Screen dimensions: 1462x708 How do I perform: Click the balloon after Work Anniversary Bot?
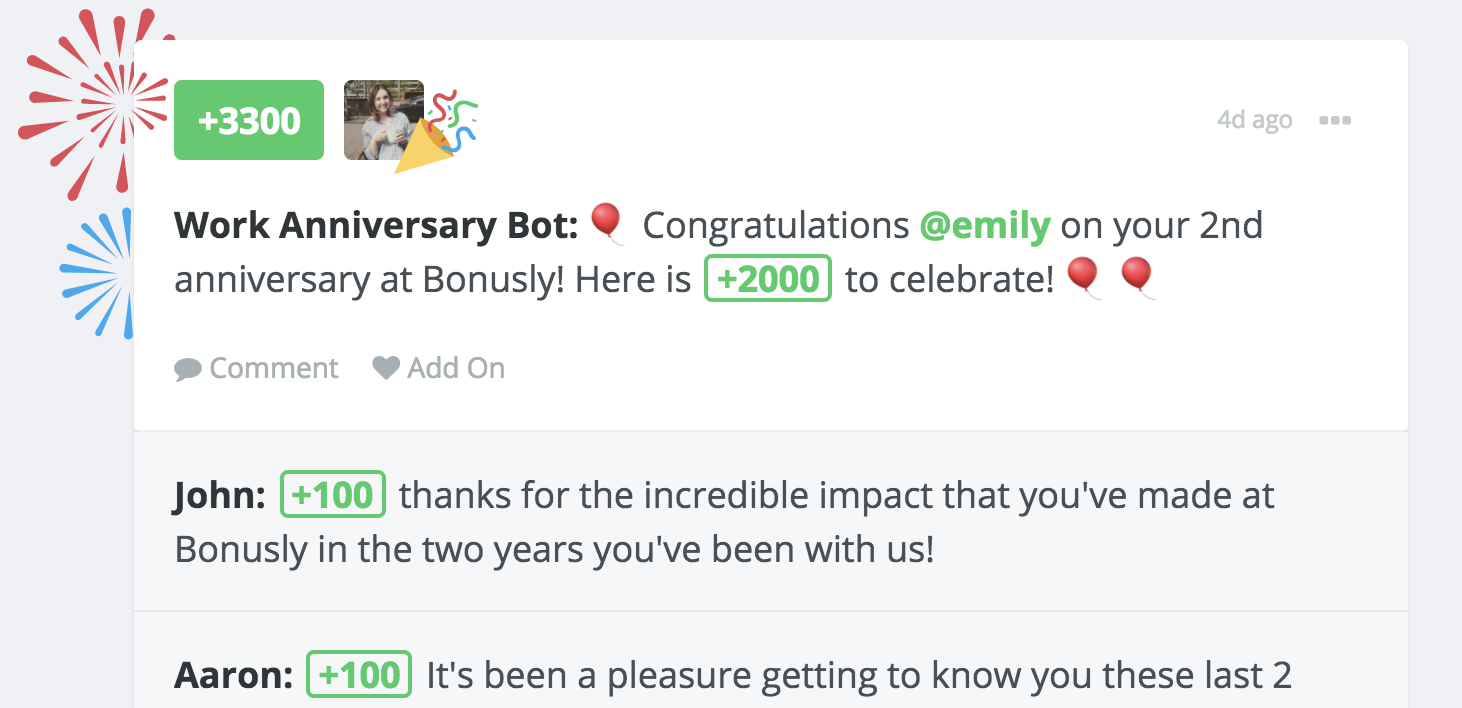point(606,223)
